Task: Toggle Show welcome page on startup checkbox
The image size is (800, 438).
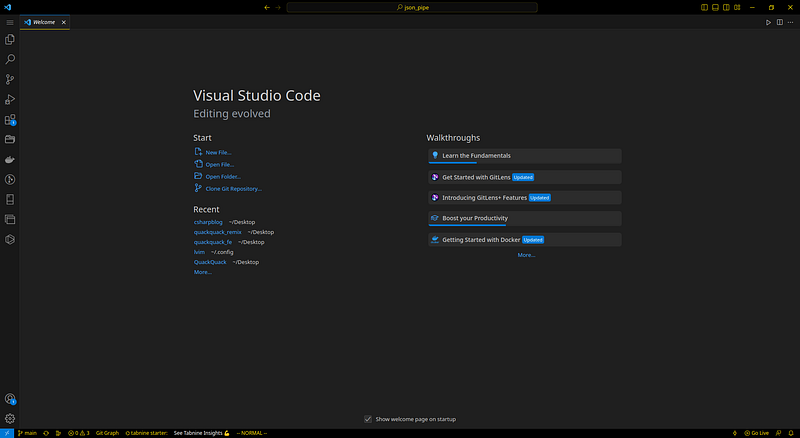Action: coord(368,419)
